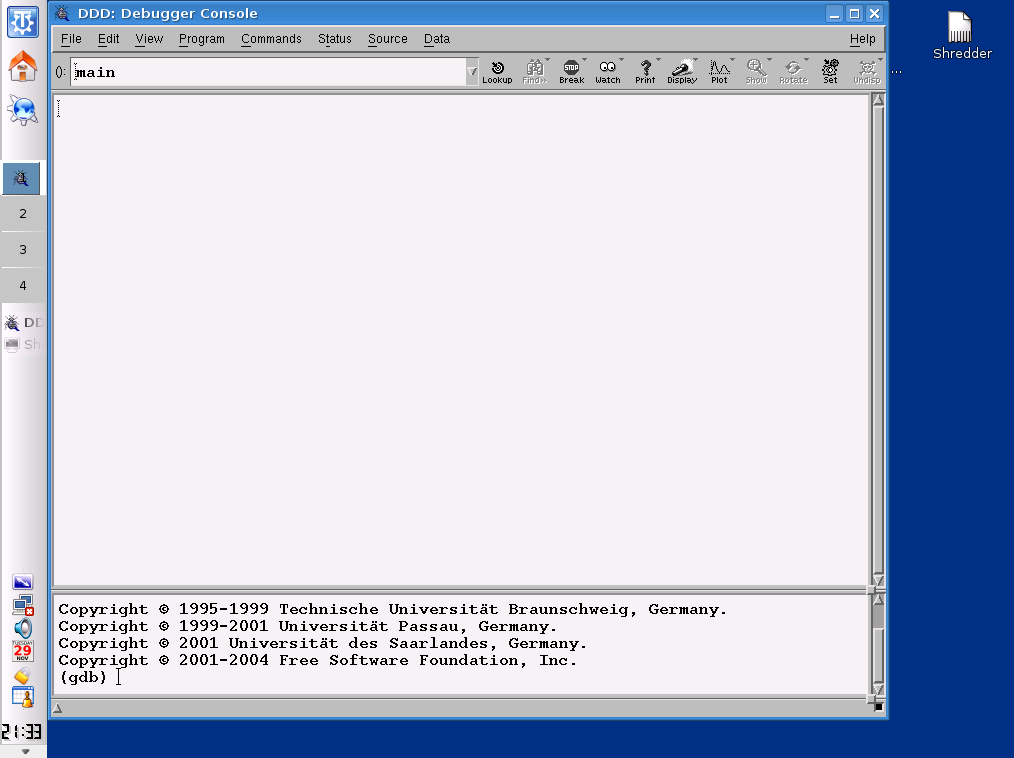
Task: Click the Rotate toolbar button
Action: click(793, 72)
